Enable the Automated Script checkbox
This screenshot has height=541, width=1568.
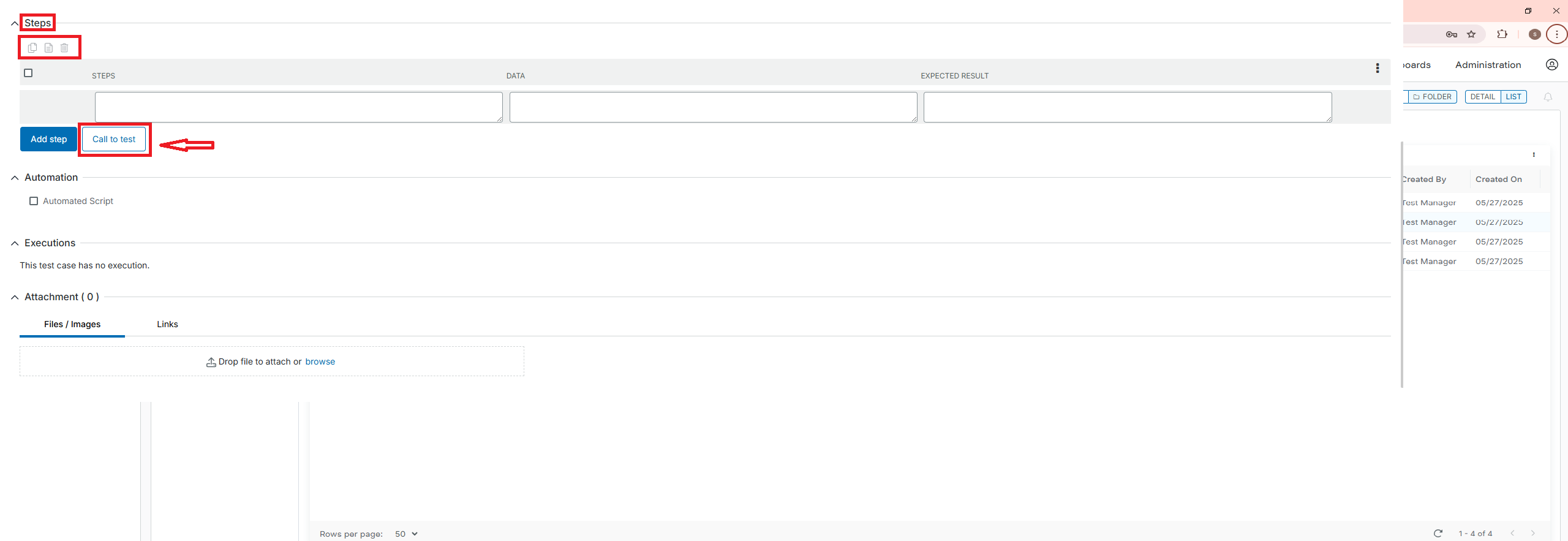point(34,200)
